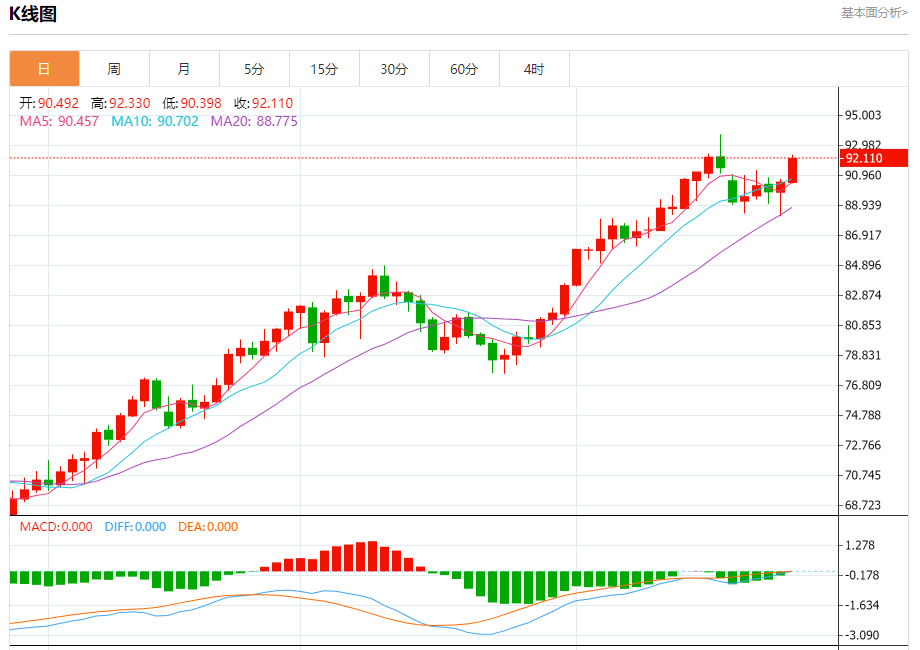The height and width of the screenshot is (650, 920).
Task: Click the 95.003 price axis label
Action: coord(863,116)
